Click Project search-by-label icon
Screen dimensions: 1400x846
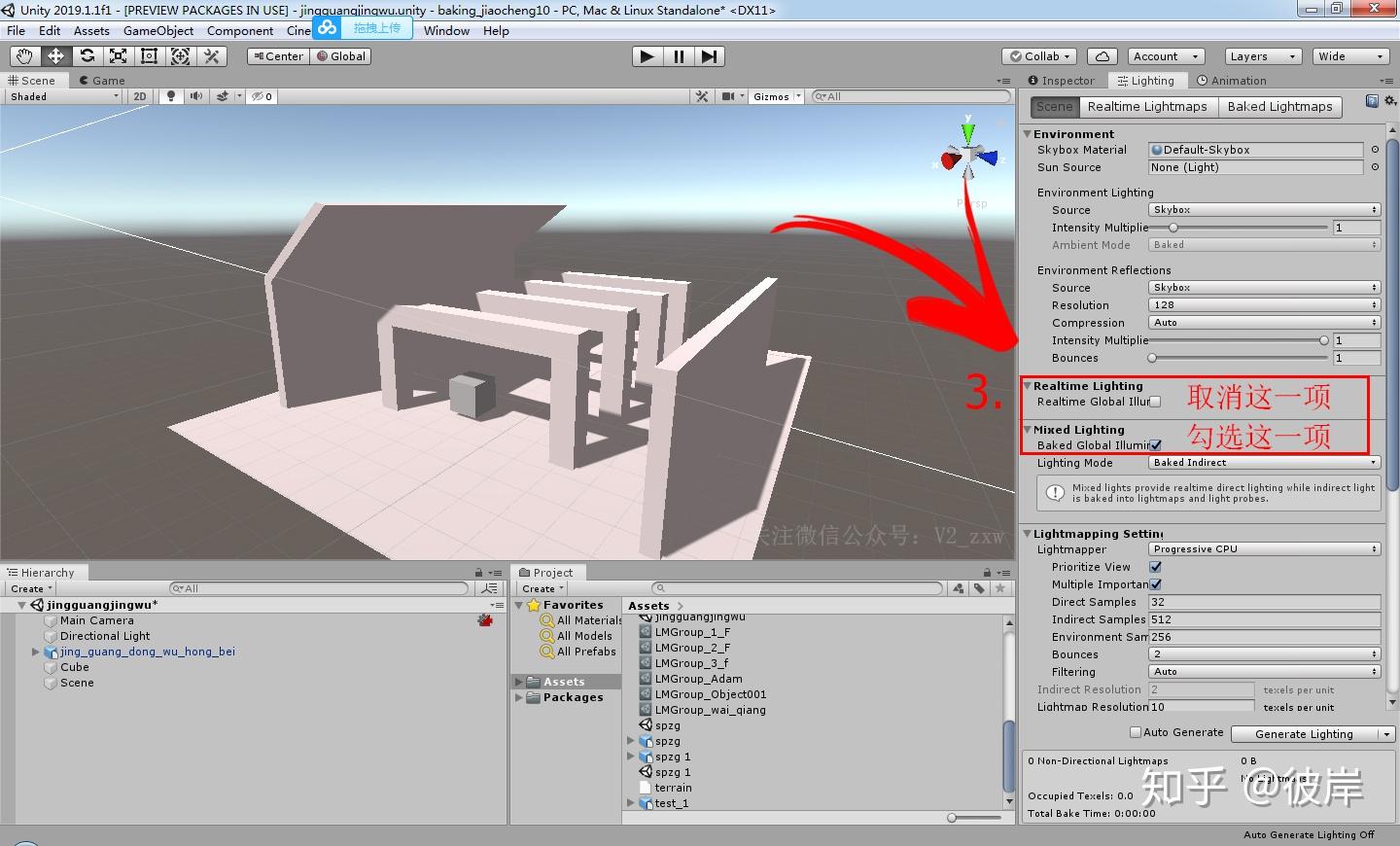(979, 588)
